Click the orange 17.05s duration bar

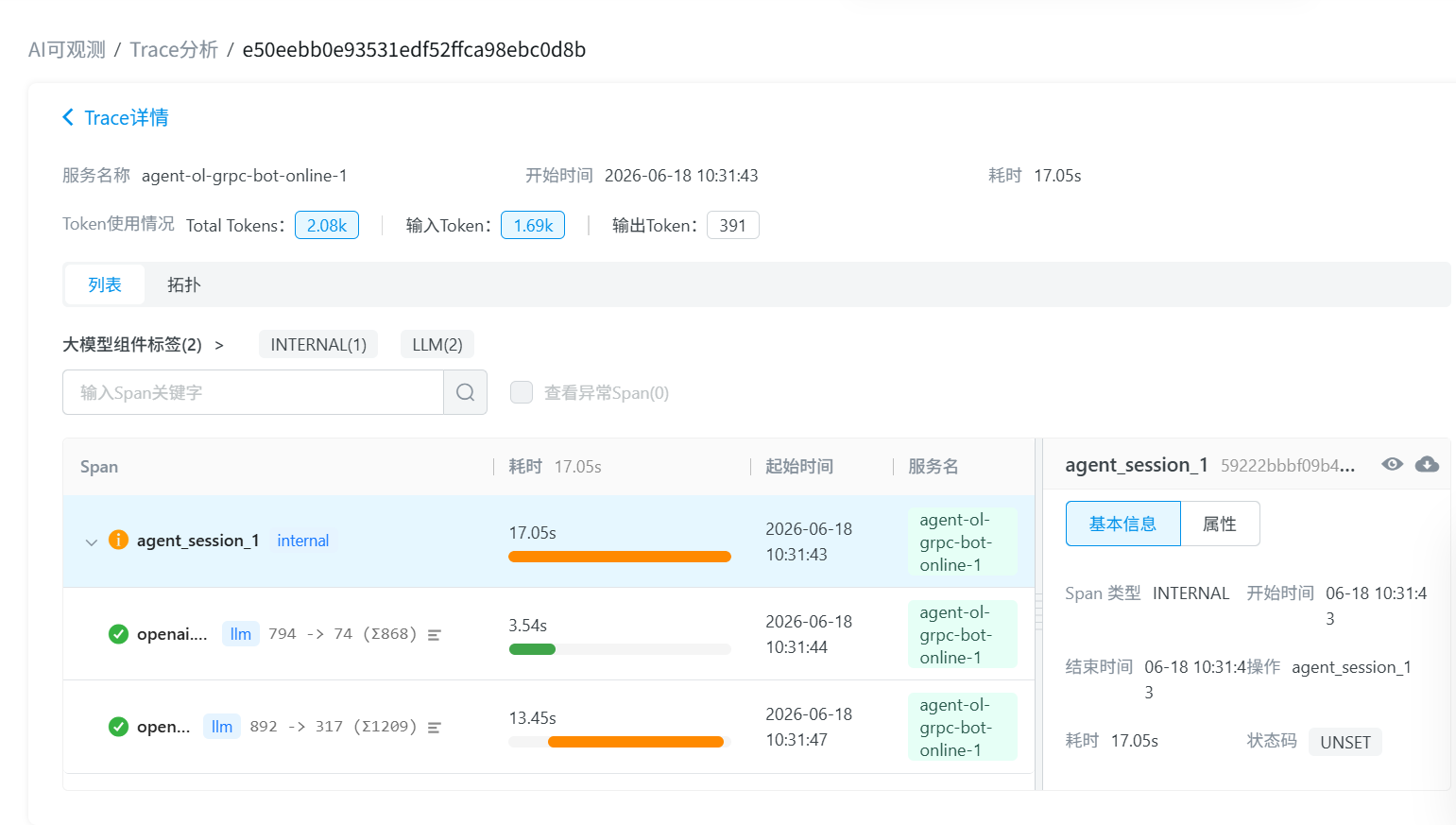pos(620,557)
